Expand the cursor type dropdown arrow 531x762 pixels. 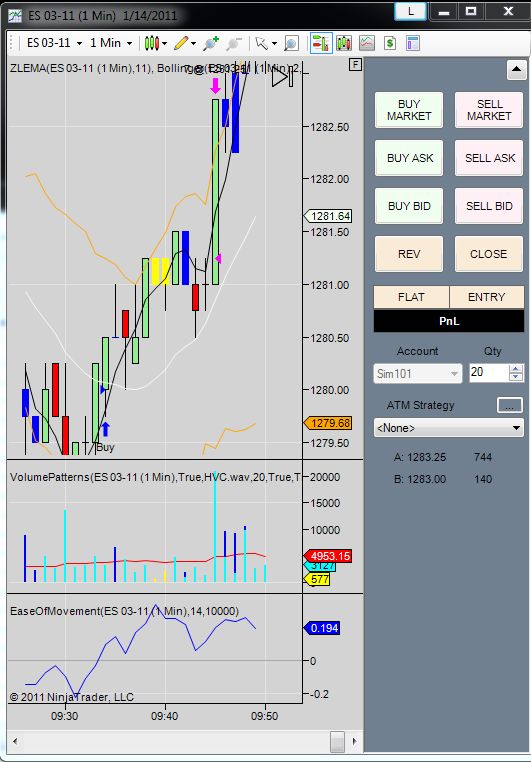pos(274,44)
